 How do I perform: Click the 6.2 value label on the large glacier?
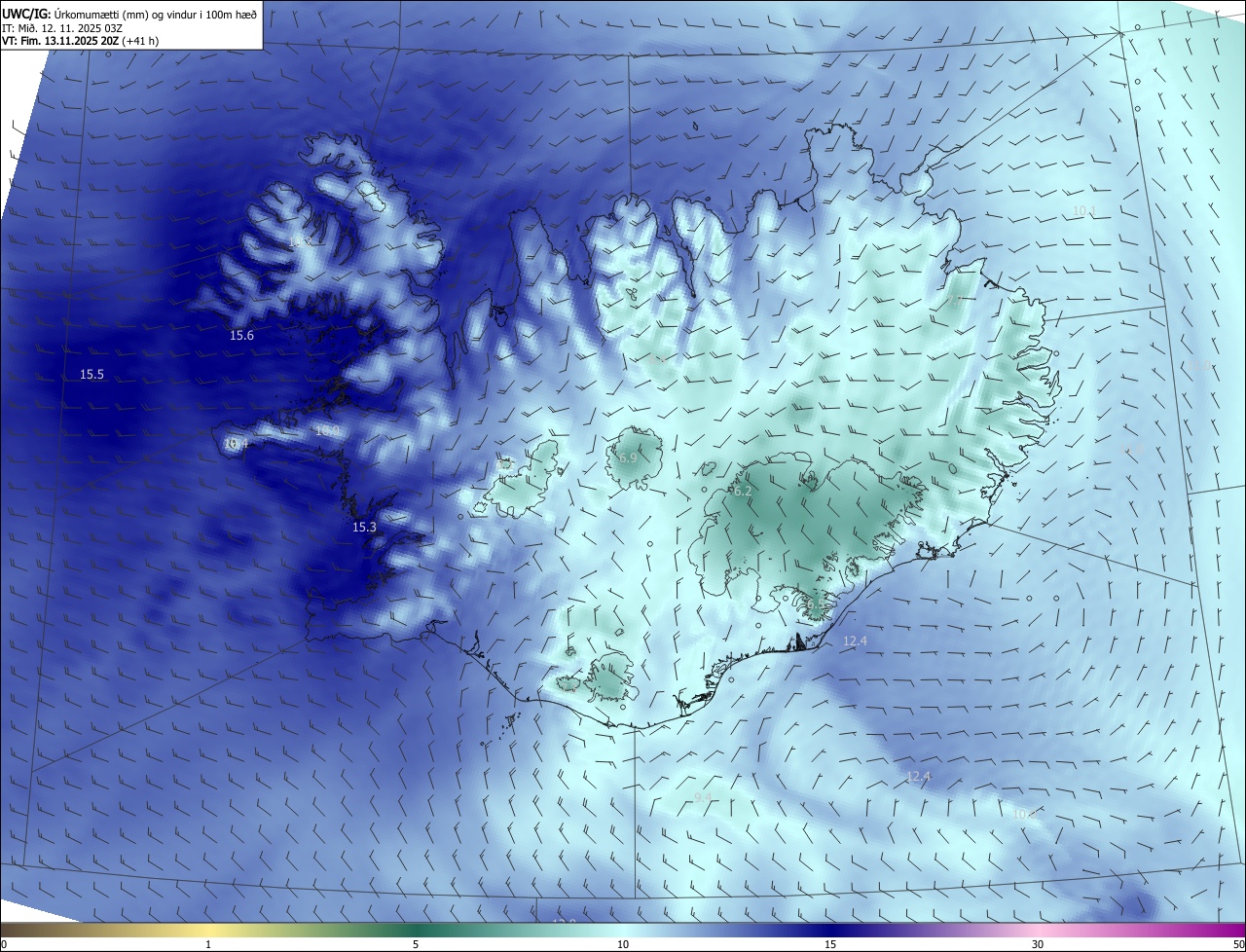[x=742, y=493]
